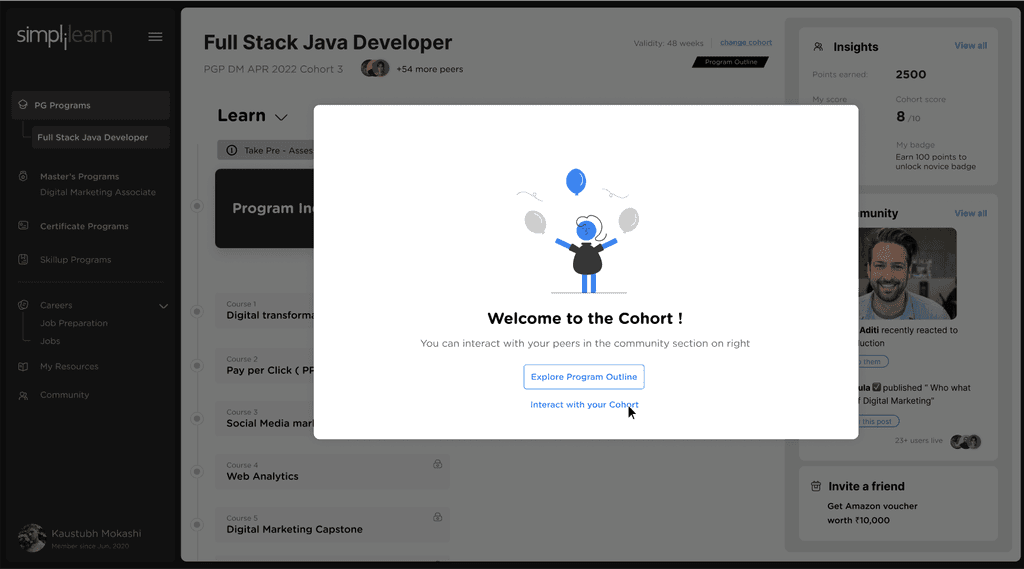Click 'Earn 100 points to unlock novice badge'

(x=935, y=161)
